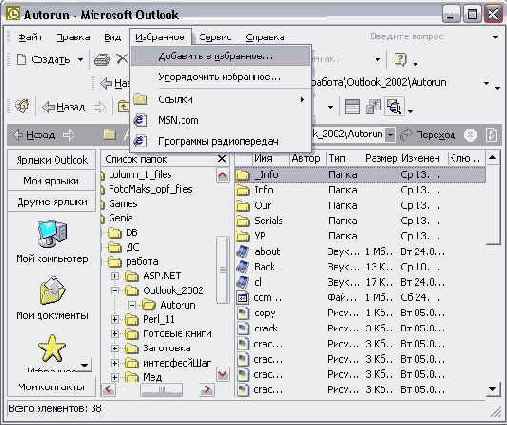Click the Автор column header
The height and width of the screenshot is (425, 507).
coord(306,158)
